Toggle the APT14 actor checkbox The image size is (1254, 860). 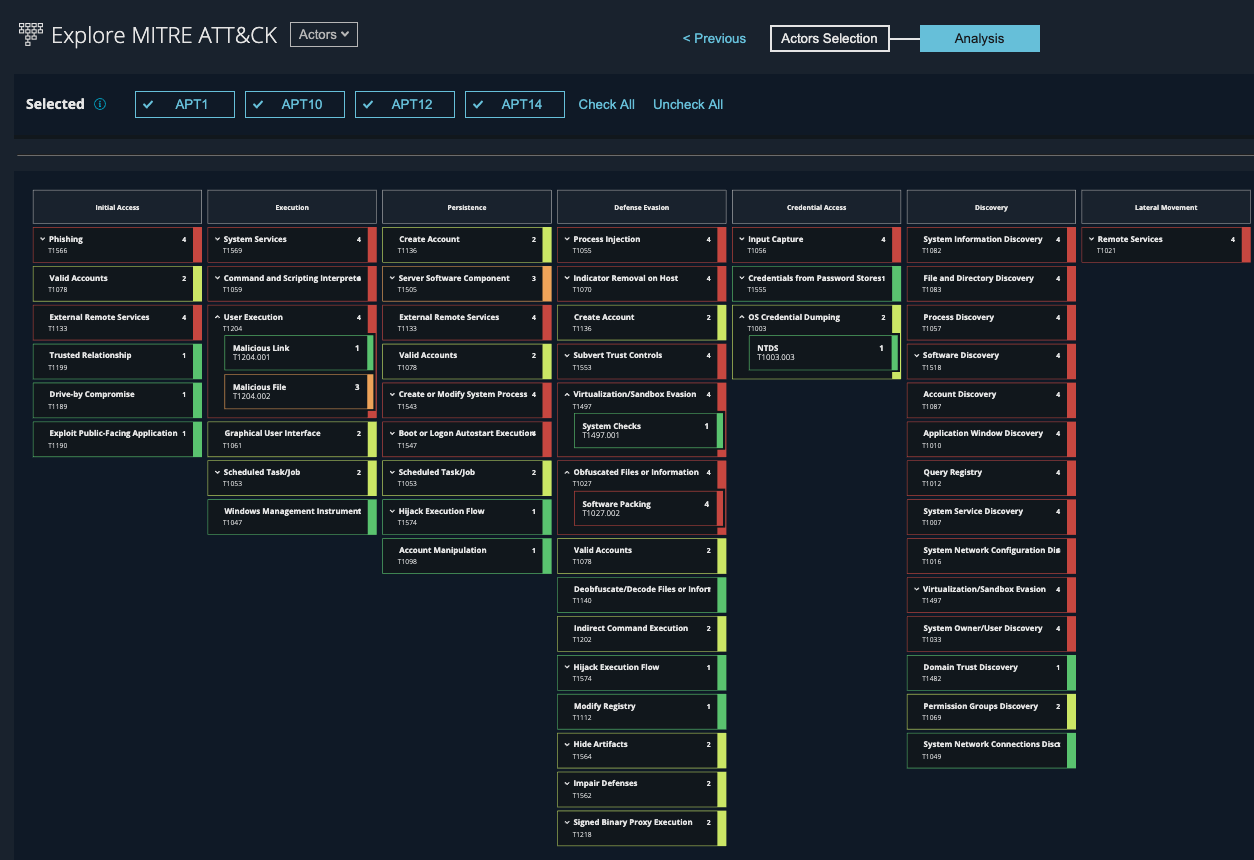pos(515,104)
